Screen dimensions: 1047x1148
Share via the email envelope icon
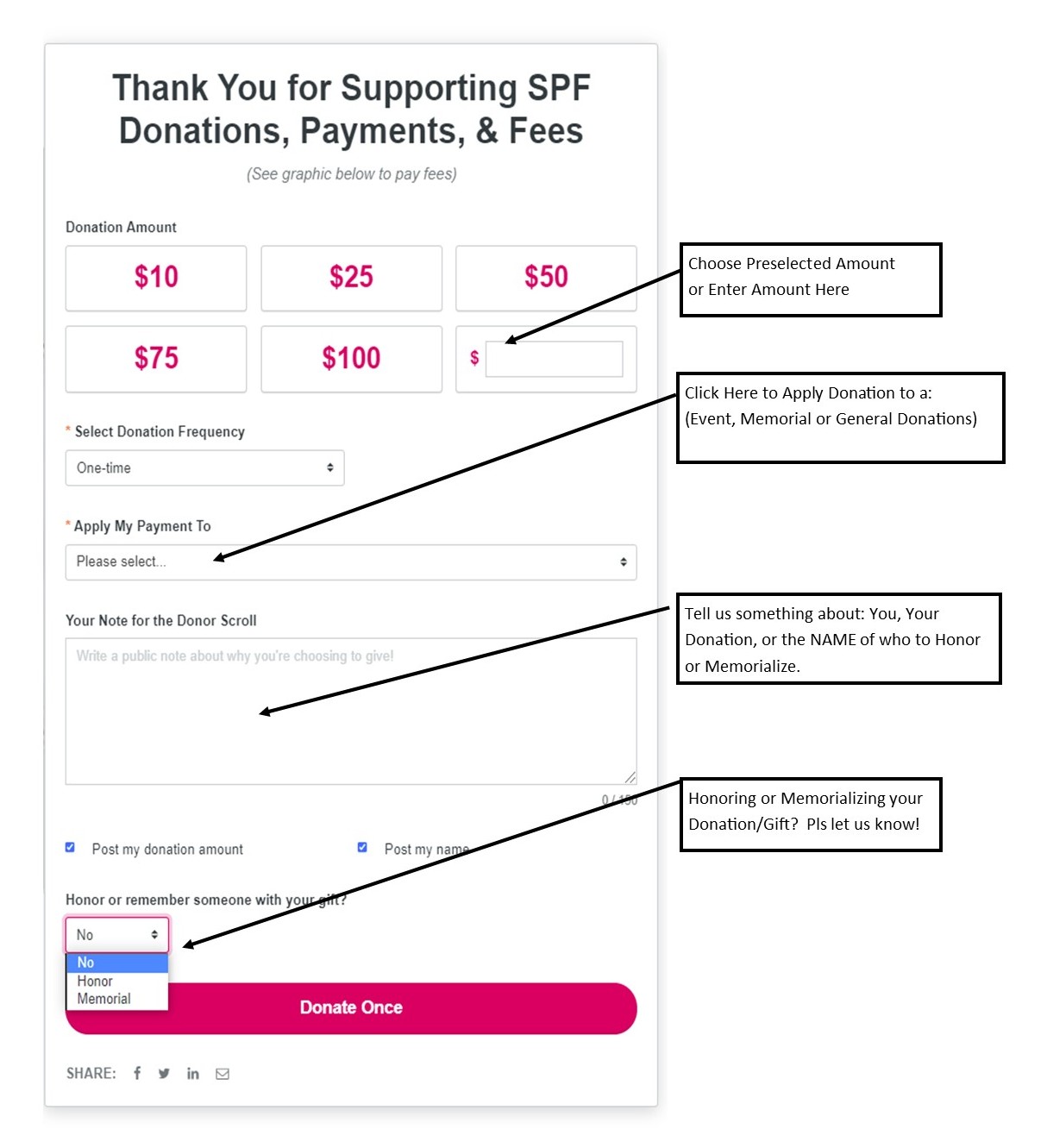(x=223, y=1073)
